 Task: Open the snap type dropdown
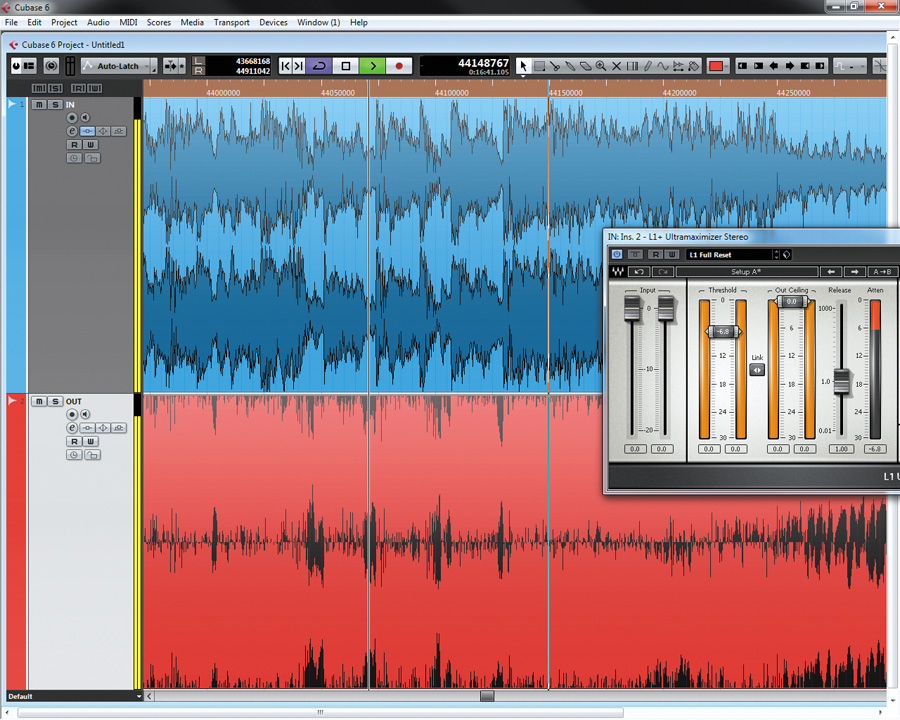(851, 66)
